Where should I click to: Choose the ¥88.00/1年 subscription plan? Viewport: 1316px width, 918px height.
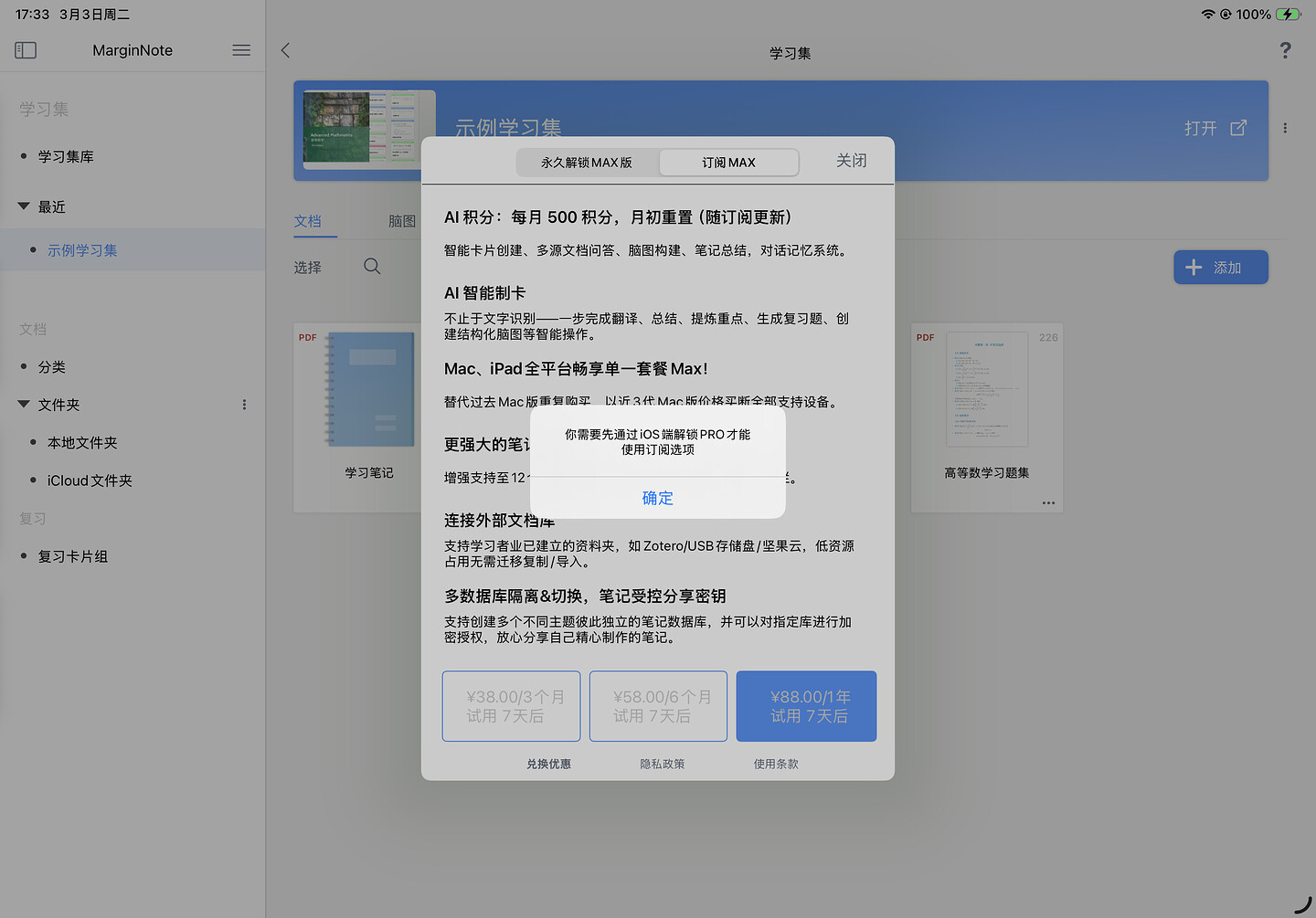pos(806,706)
